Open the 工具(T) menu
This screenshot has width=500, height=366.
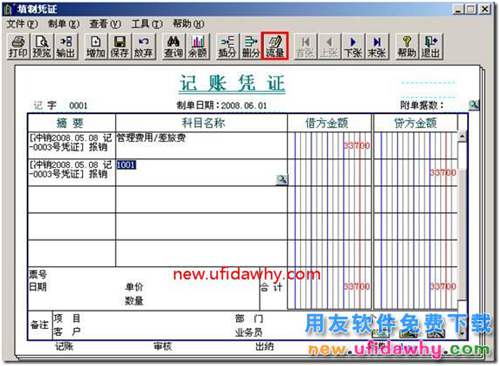[x=147, y=24]
